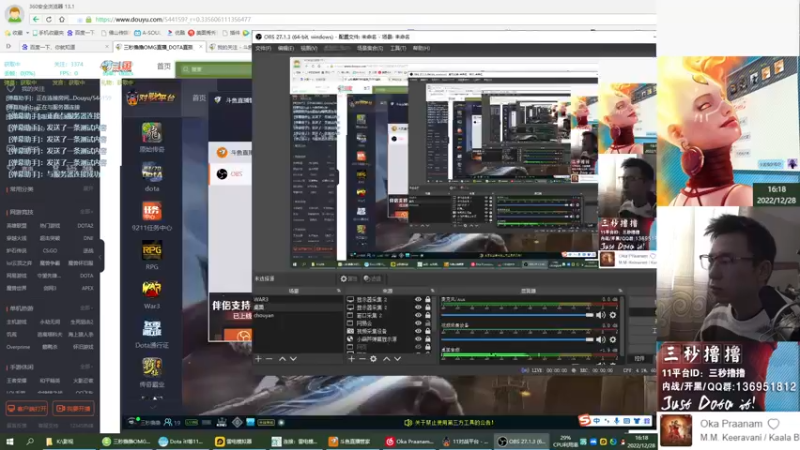Expand 全部 next to 单机热游 category

[x=85, y=308]
